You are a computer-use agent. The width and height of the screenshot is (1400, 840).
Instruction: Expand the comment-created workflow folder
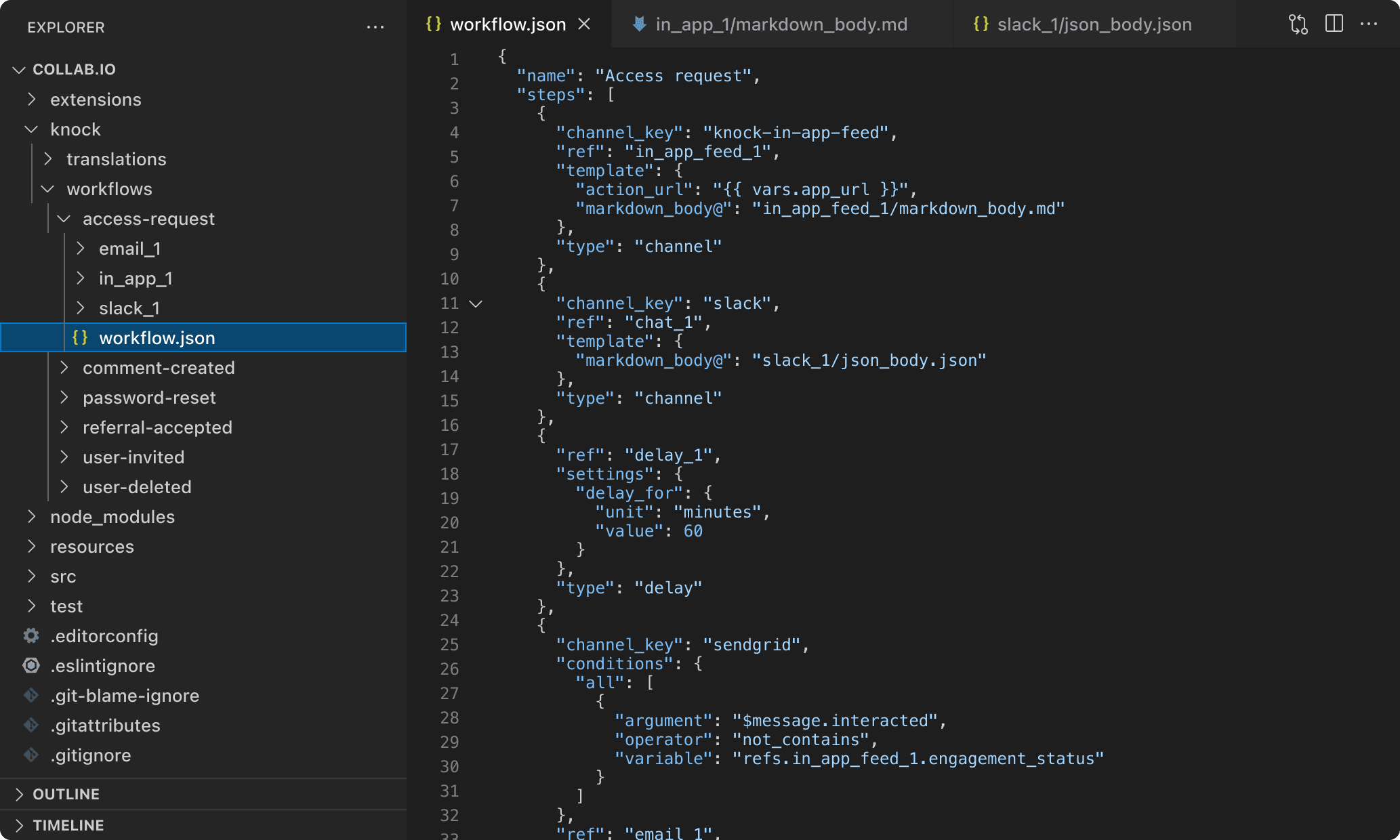tap(63, 367)
